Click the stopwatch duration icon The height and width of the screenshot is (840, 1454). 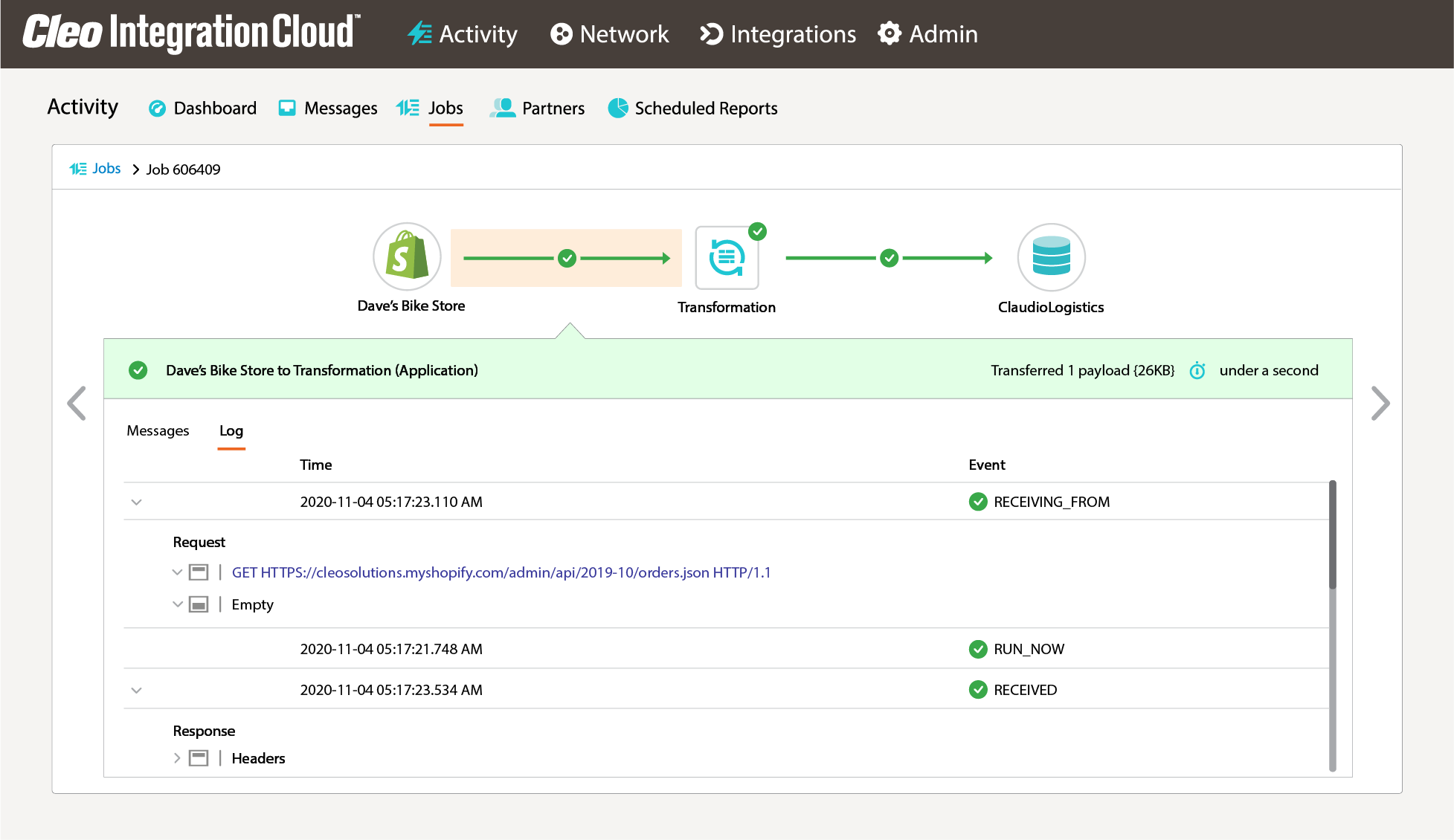pos(1197,370)
